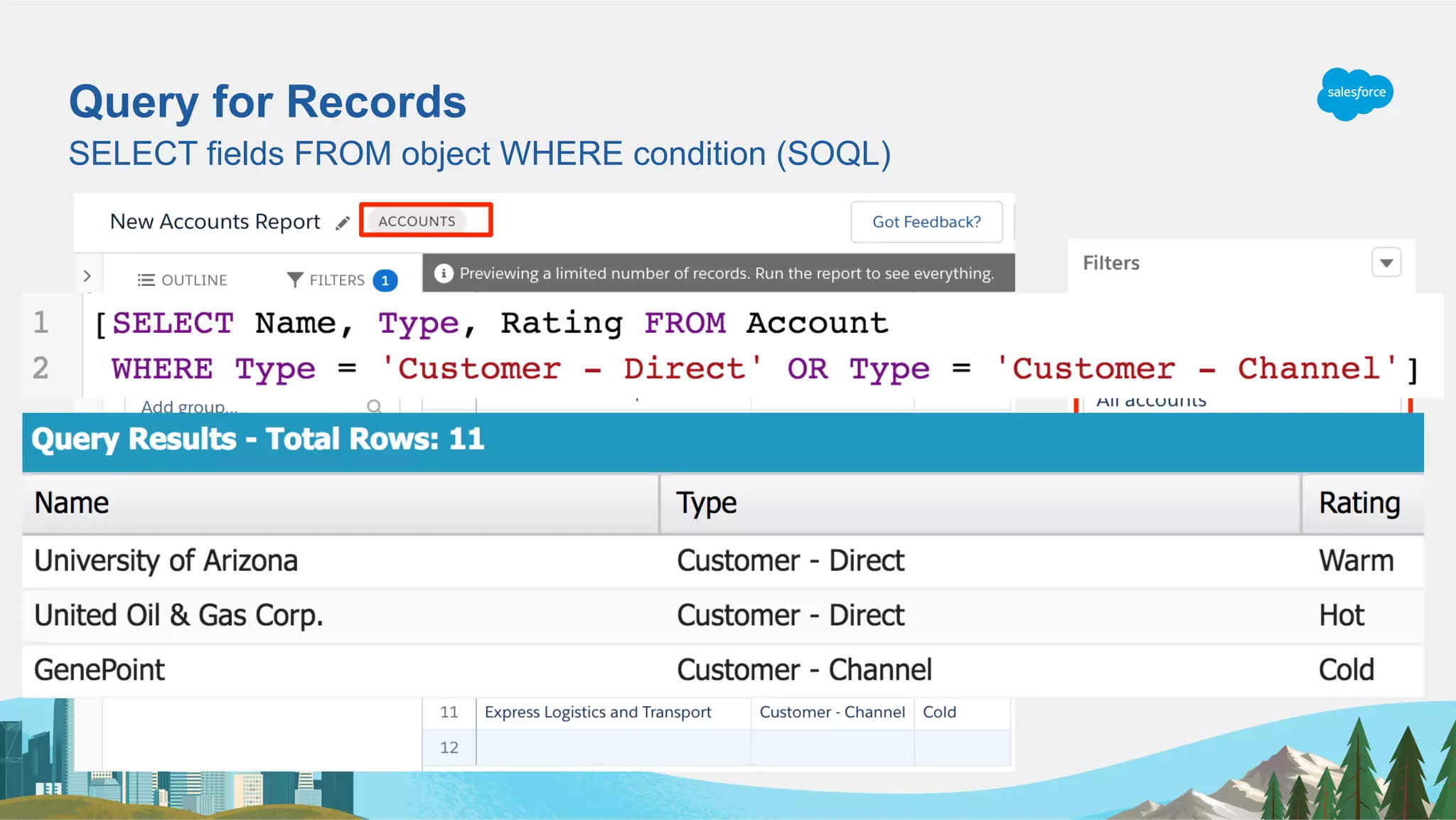Image resolution: width=1456 pixels, height=820 pixels.
Task: Click code line number 1
Action: pos(41,323)
